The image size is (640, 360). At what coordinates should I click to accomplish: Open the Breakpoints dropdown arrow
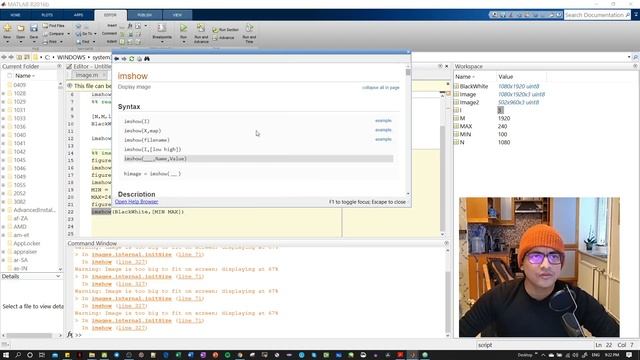coord(162,42)
